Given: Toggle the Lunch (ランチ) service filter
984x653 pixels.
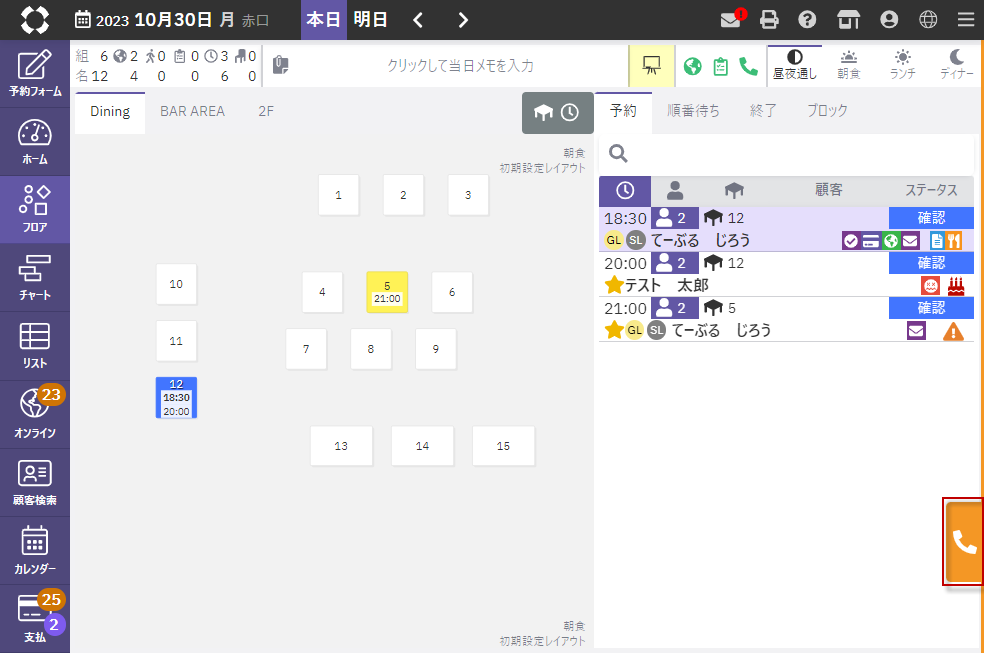Looking at the screenshot, I should pos(903,65).
